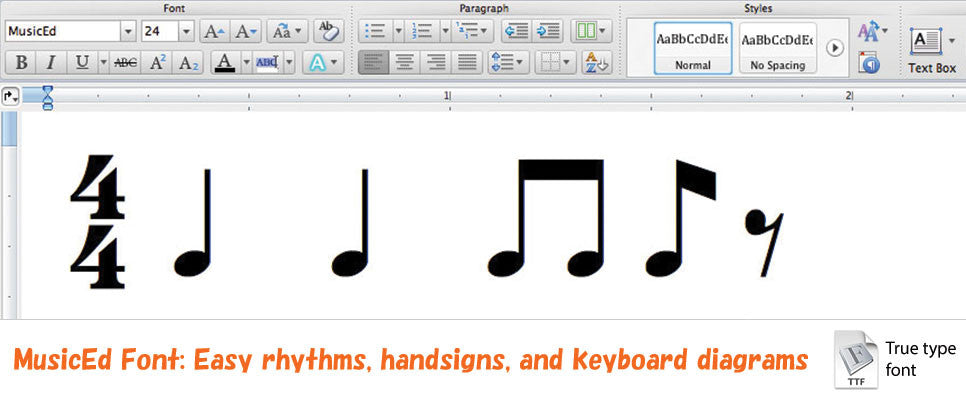The width and height of the screenshot is (966, 400).
Task: Click the Clear Formatting eraser icon
Action: click(x=329, y=31)
